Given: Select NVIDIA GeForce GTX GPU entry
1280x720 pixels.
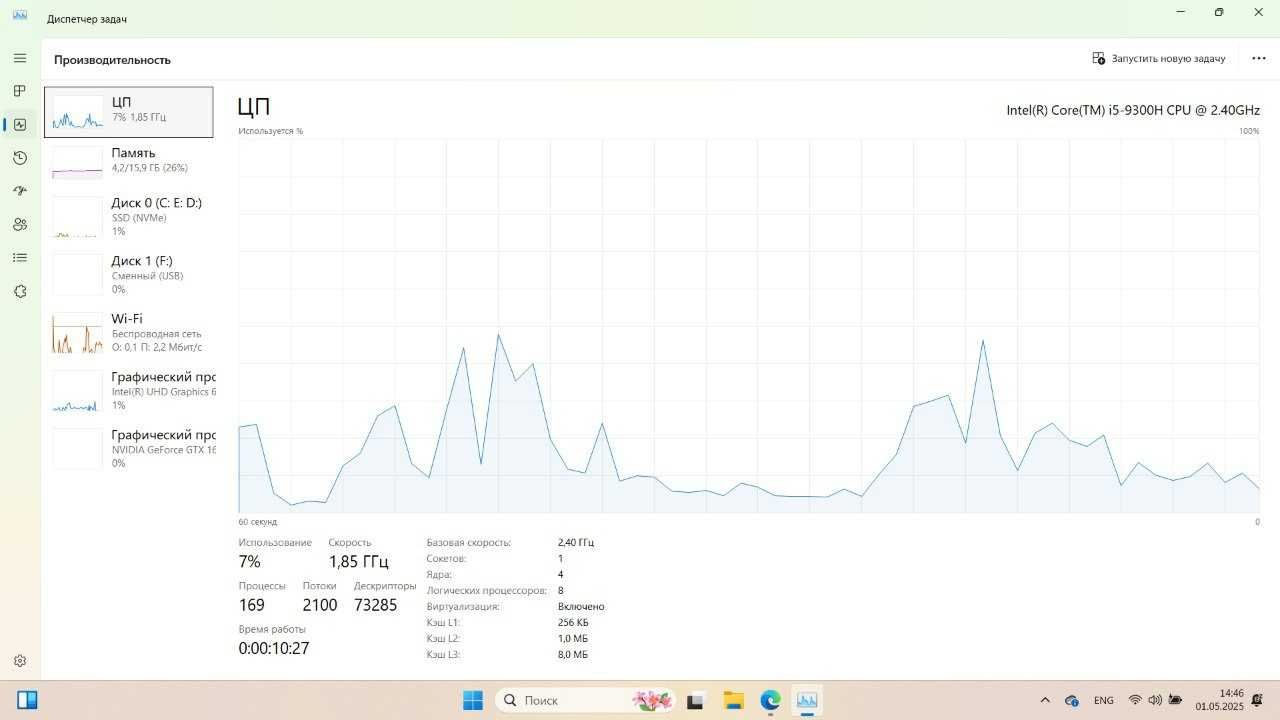Looking at the screenshot, I should pos(129,448).
